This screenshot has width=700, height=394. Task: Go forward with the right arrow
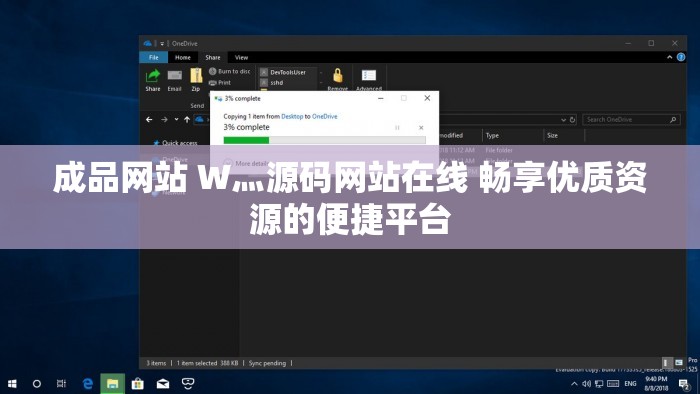[x=164, y=120]
